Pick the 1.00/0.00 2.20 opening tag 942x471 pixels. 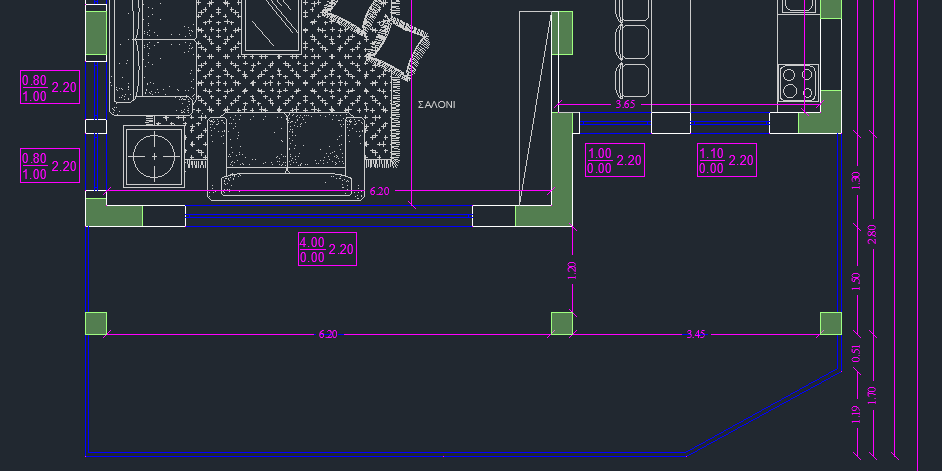615,160
